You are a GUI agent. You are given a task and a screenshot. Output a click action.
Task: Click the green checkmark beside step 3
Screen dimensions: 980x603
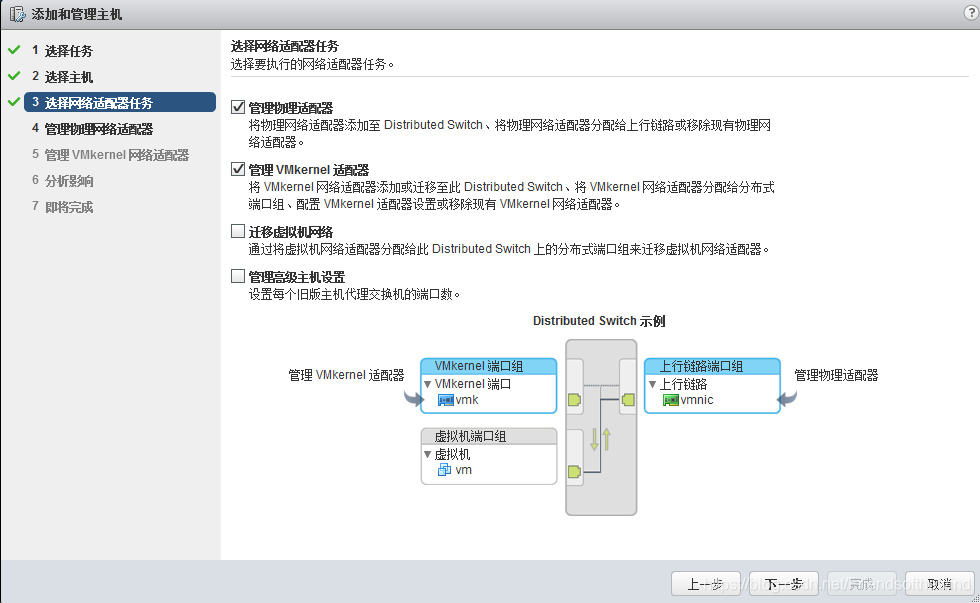pyautogui.click(x=14, y=101)
